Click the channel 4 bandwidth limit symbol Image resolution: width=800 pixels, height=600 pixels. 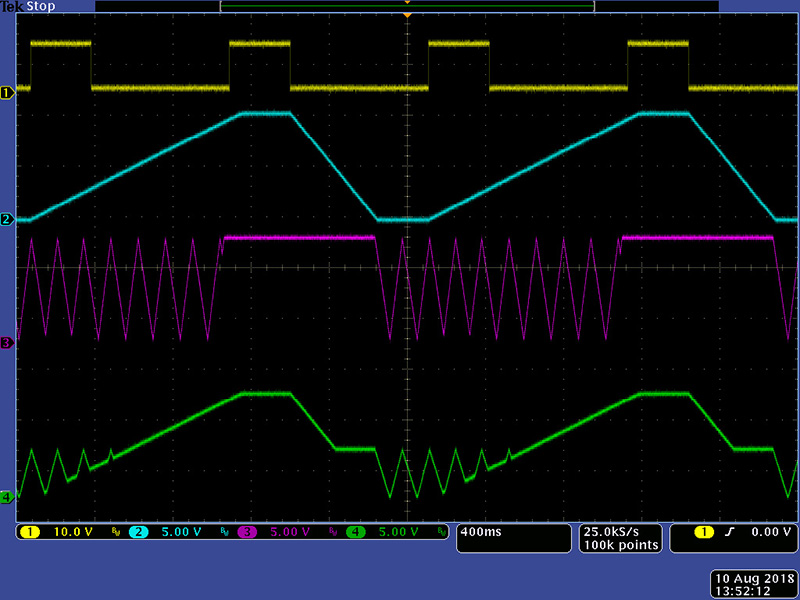pos(442,532)
